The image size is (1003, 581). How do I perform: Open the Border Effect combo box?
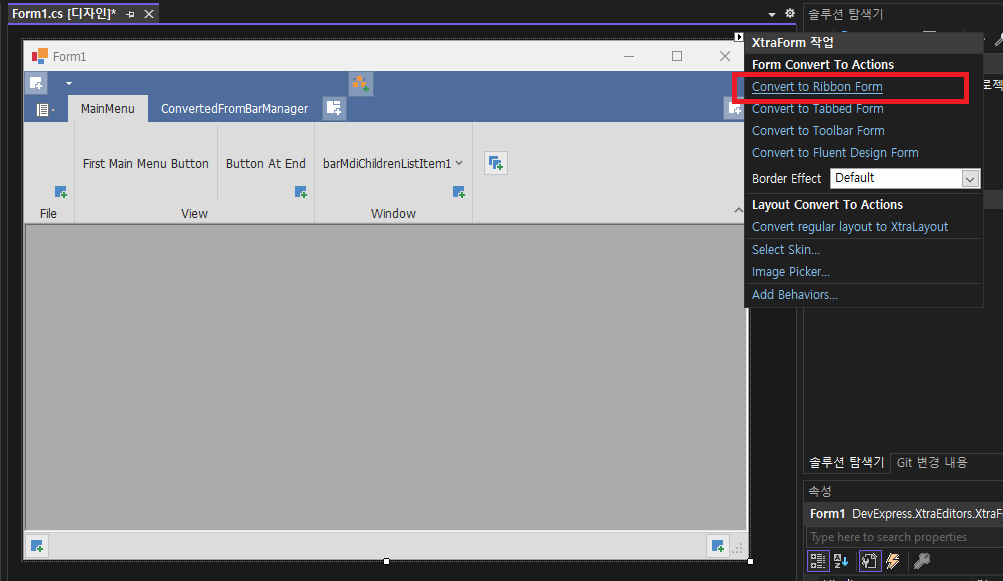904,179
